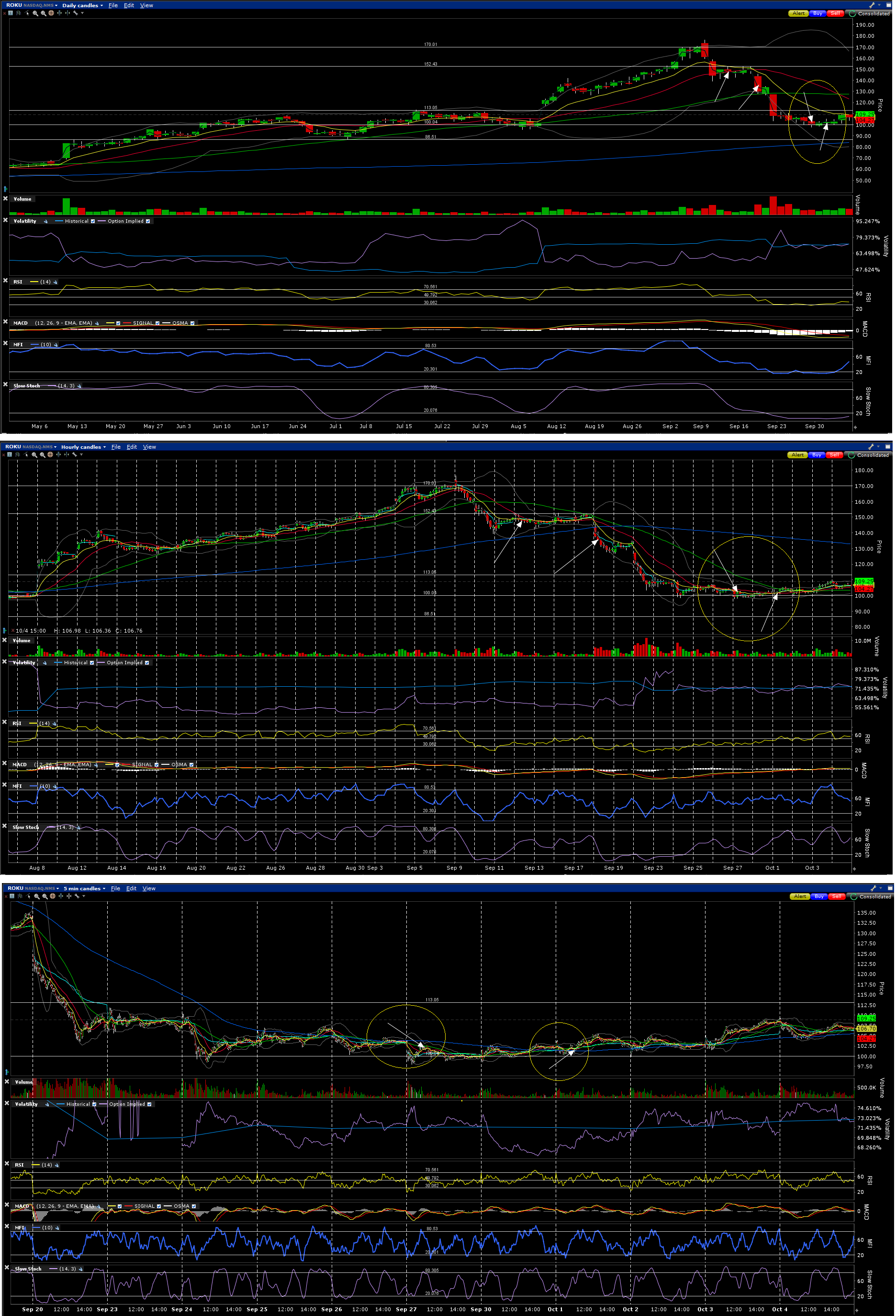Click the Buy button on the Daily chart

tap(818, 13)
